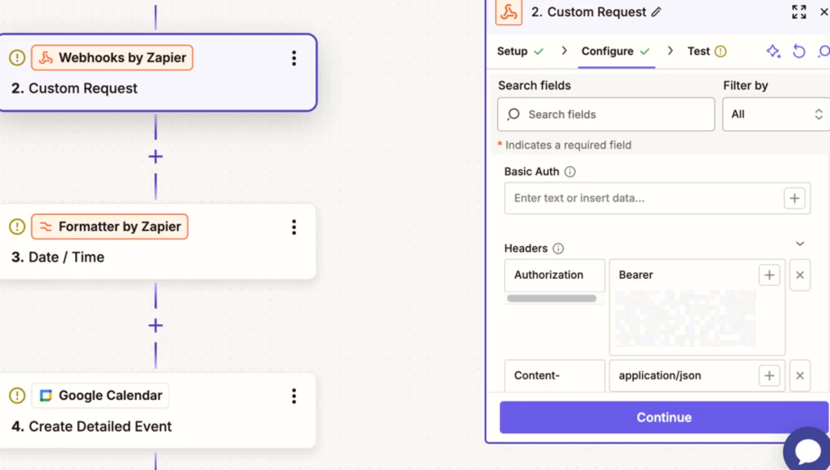Click warning icon on Formatter step

pos(17,227)
